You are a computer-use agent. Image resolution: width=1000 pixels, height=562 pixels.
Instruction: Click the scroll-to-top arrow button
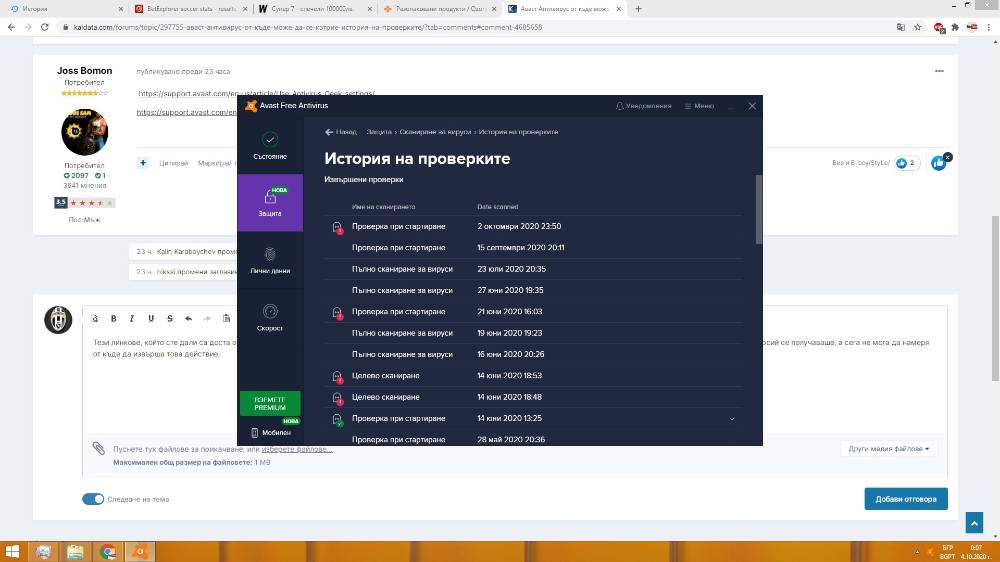(x=974, y=522)
